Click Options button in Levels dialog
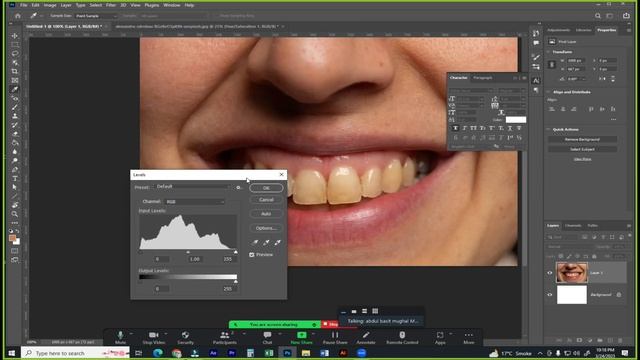Viewport: 640px width, 360px height. pos(266,228)
